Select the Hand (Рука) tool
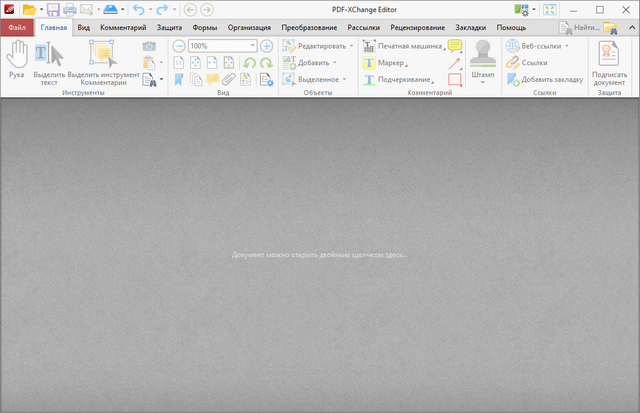Screen dimensions: 640x413 pyautogui.click(x=16, y=60)
